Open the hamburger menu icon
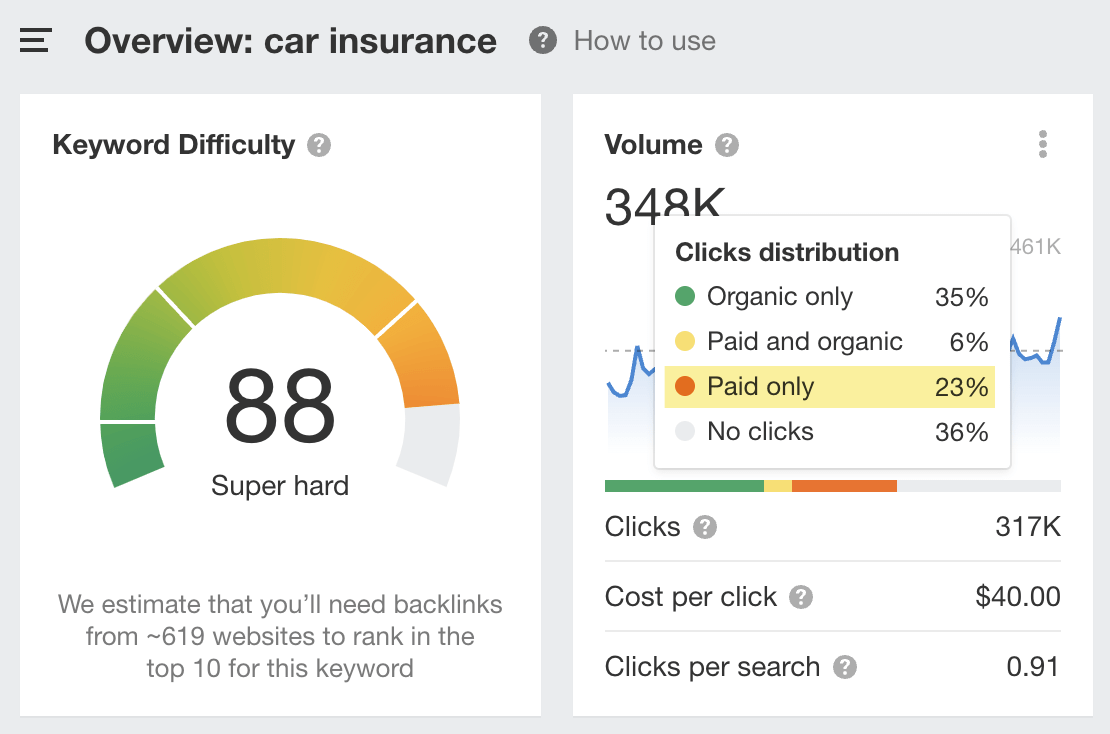 [35, 41]
